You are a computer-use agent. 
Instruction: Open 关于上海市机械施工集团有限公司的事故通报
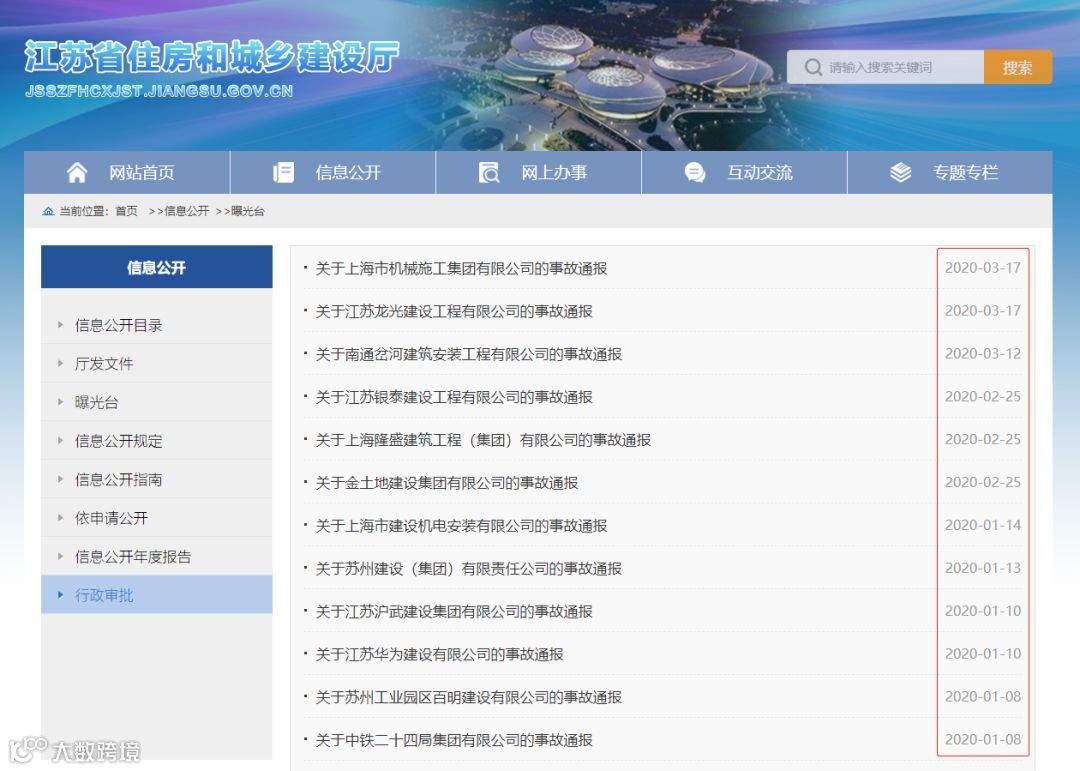point(461,268)
